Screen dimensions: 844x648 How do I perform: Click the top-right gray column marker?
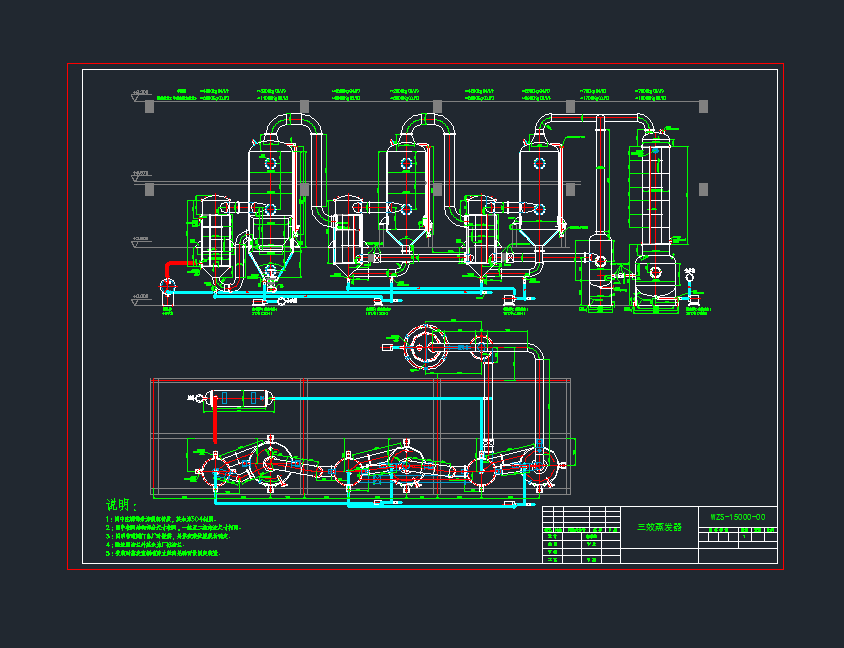coord(704,106)
